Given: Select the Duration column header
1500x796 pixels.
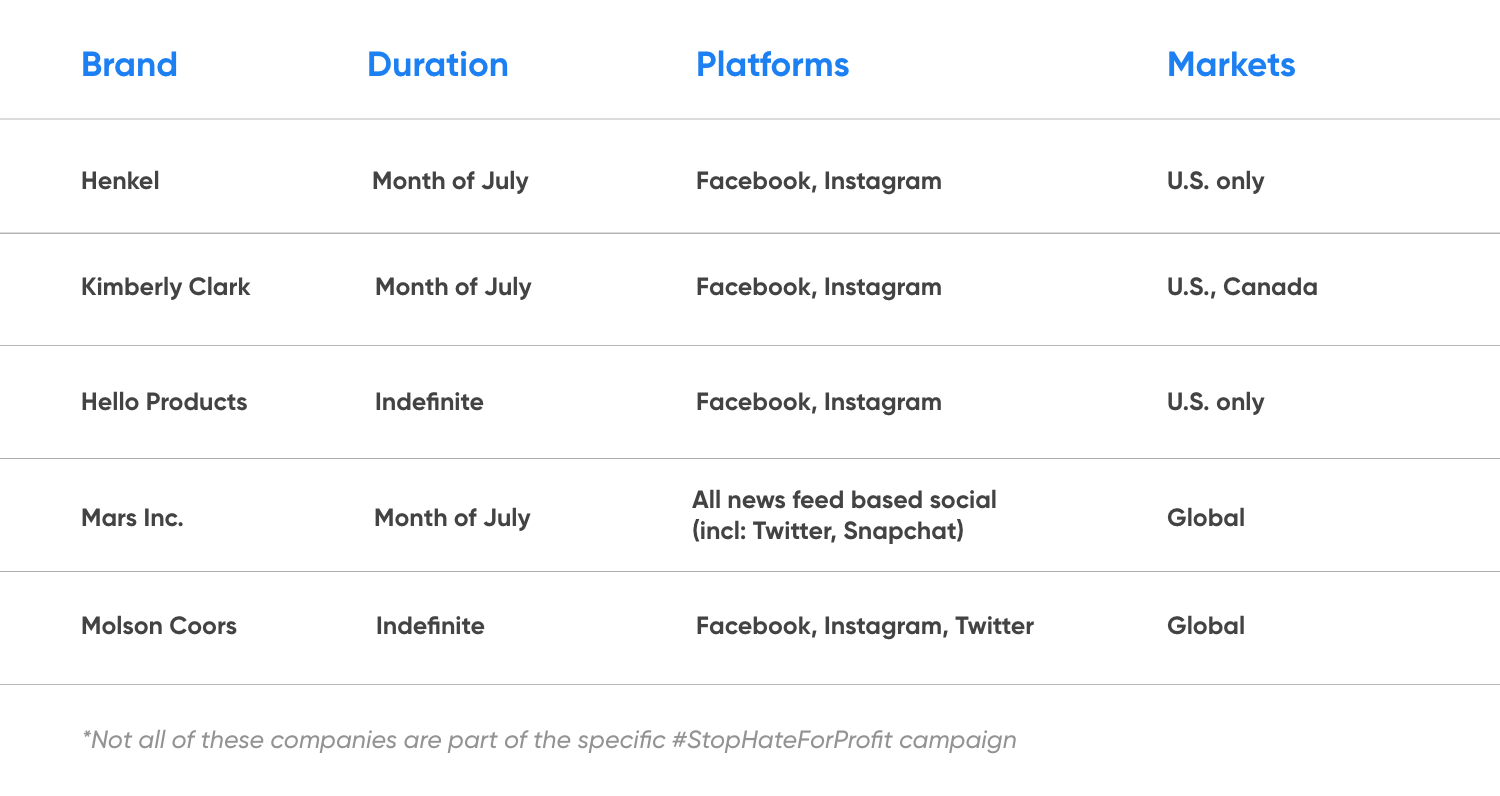Looking at the screenshot, I should click(x=437, y=65).
